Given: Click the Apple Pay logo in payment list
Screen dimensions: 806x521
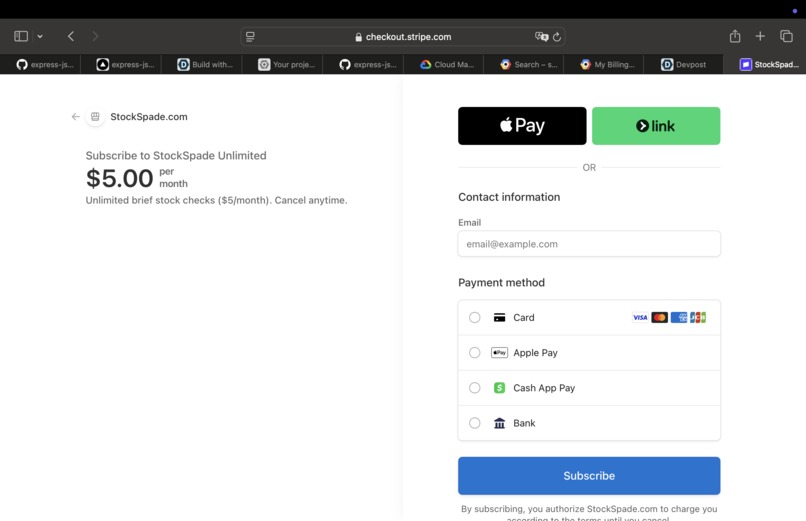Looking at the screenshot, I should point(499,352).
